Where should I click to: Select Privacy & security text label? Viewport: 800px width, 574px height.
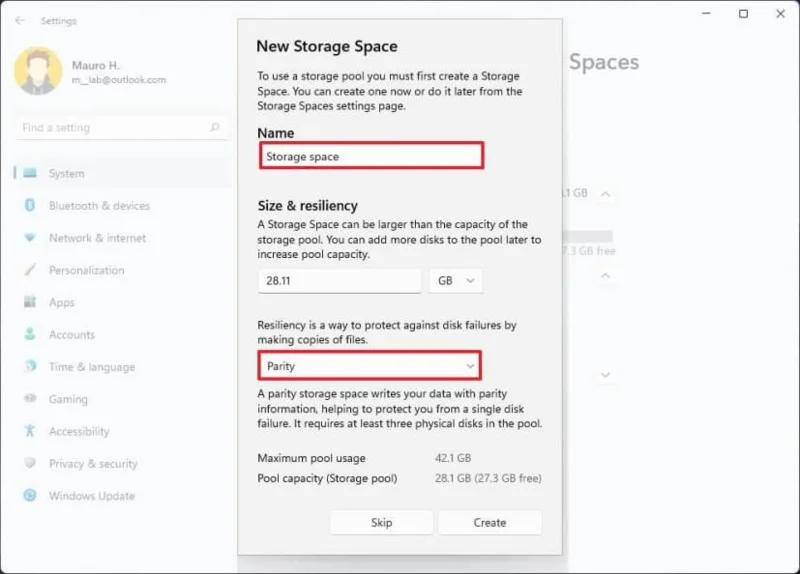point(93,463)
